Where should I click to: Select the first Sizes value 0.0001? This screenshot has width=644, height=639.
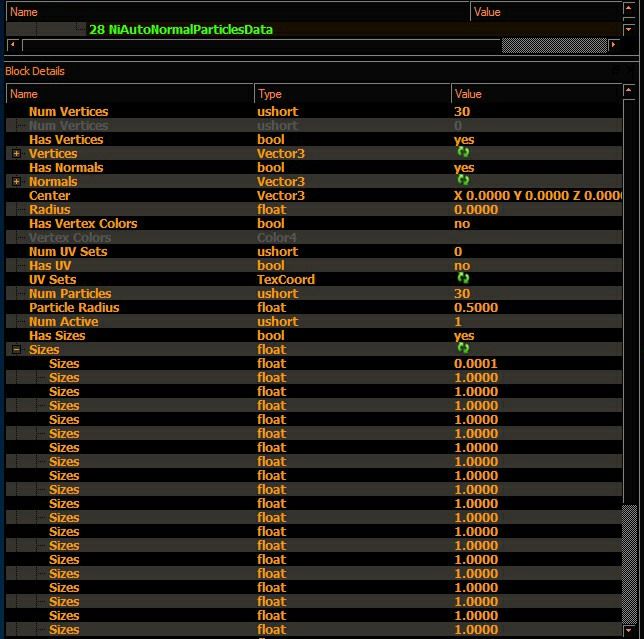(476, 363)
